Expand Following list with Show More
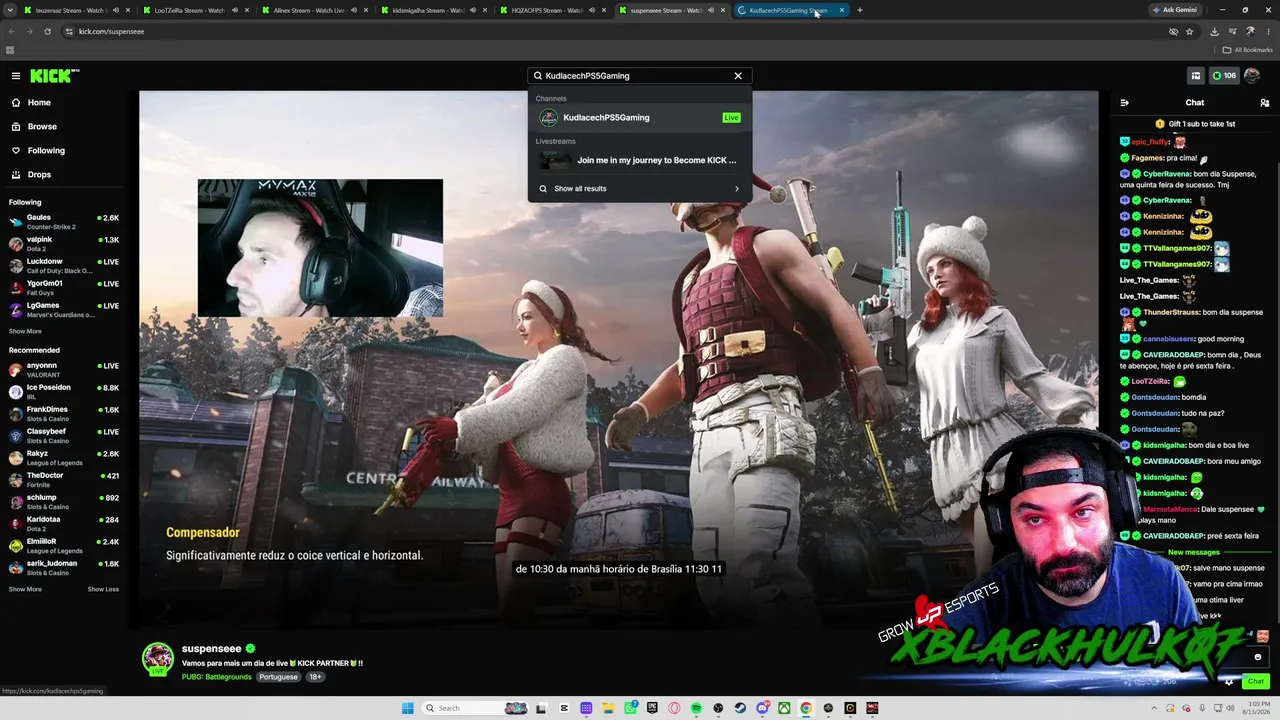The height and width of the screenshot is (720, 1280). point(25,331)
